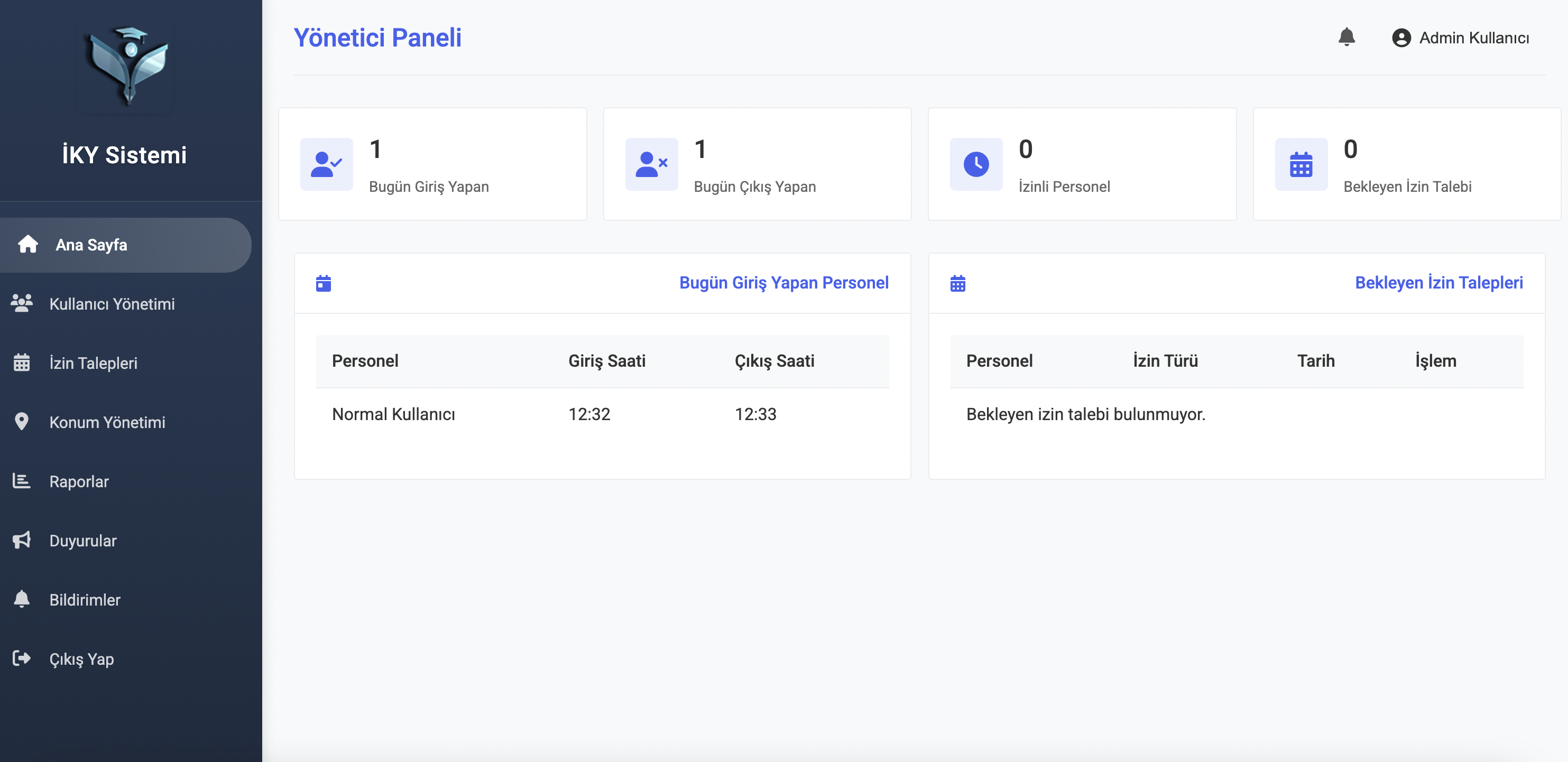Log out using Çıkış Yap

click(81, 659)
